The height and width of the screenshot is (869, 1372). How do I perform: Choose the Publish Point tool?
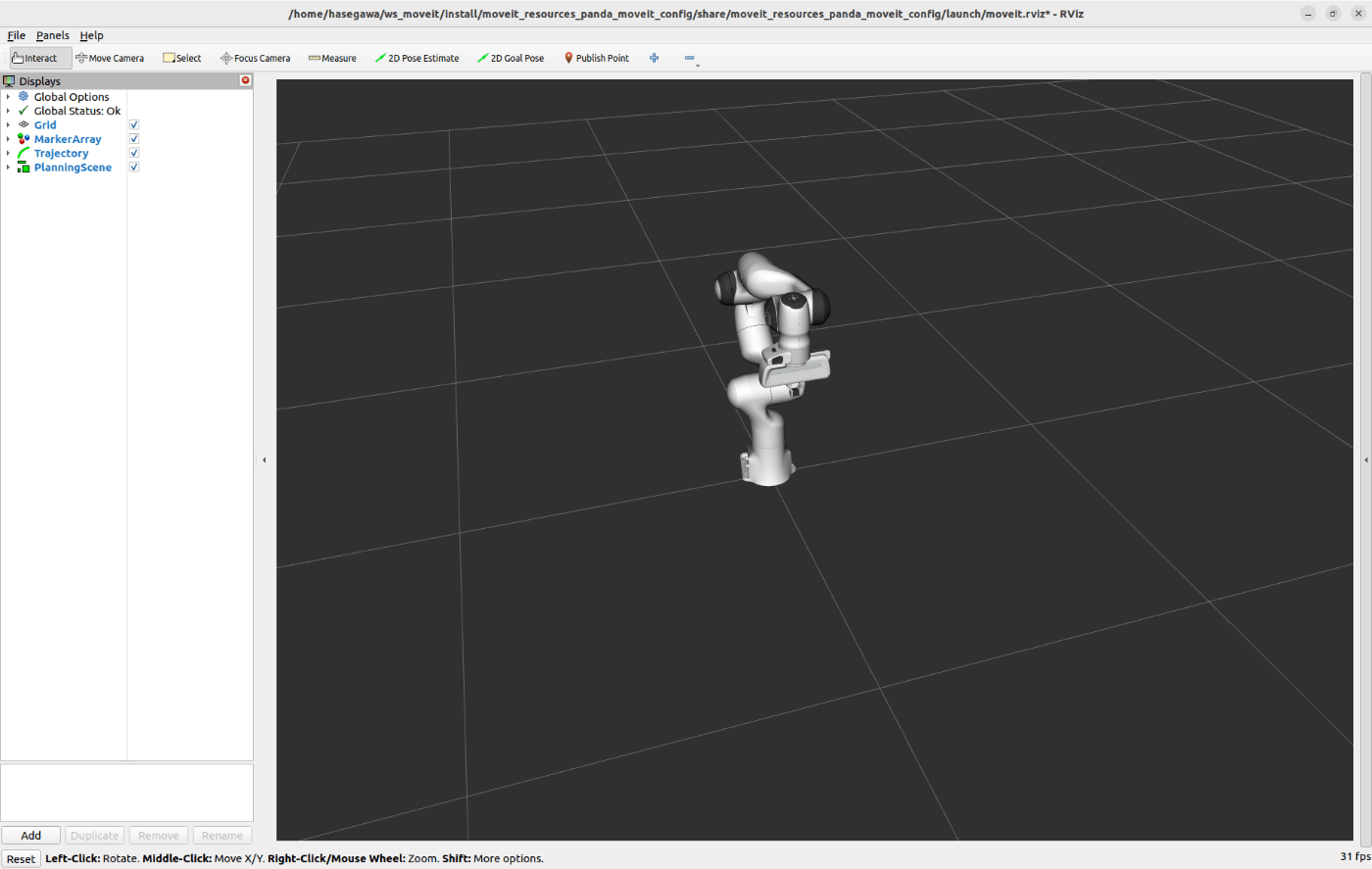point(596,58)
